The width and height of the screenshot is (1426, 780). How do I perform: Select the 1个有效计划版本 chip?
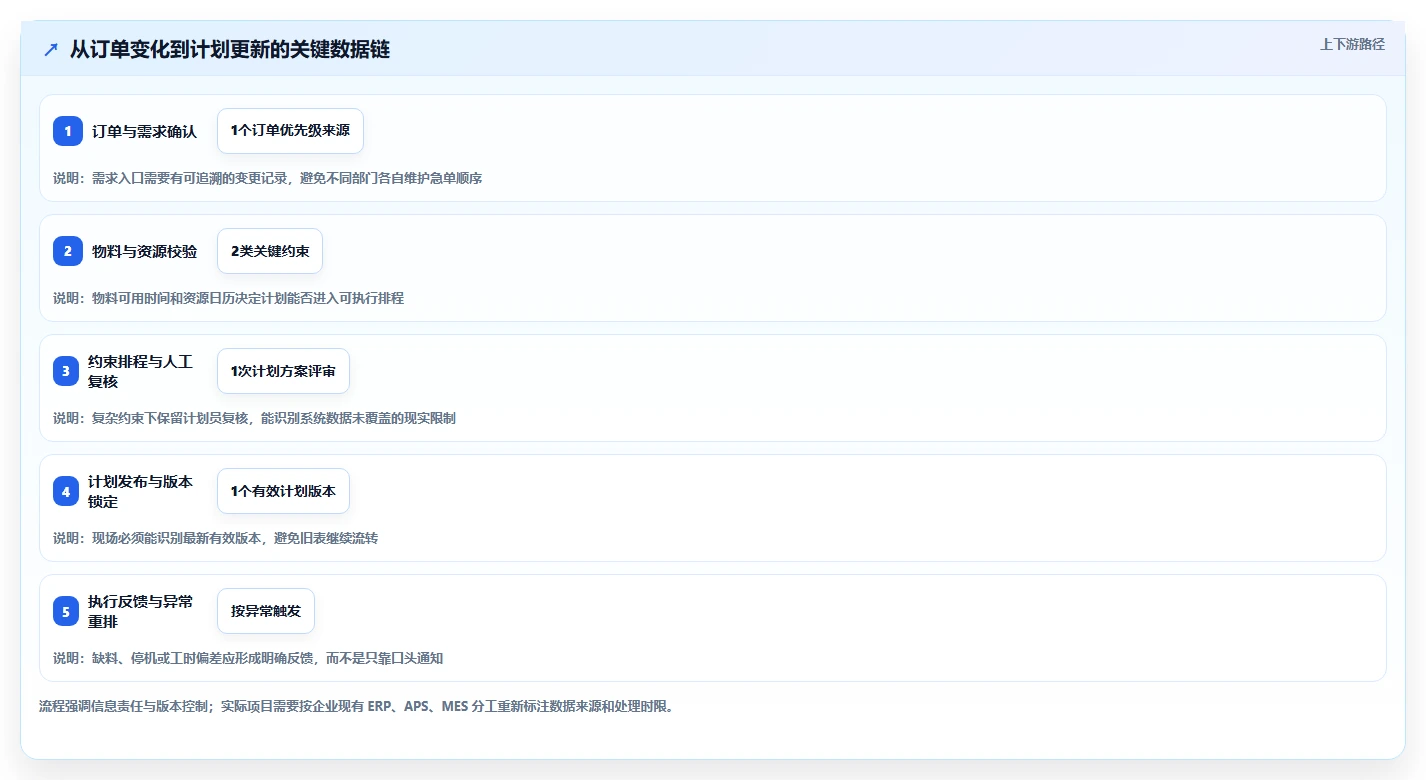(x=283, y=491)
